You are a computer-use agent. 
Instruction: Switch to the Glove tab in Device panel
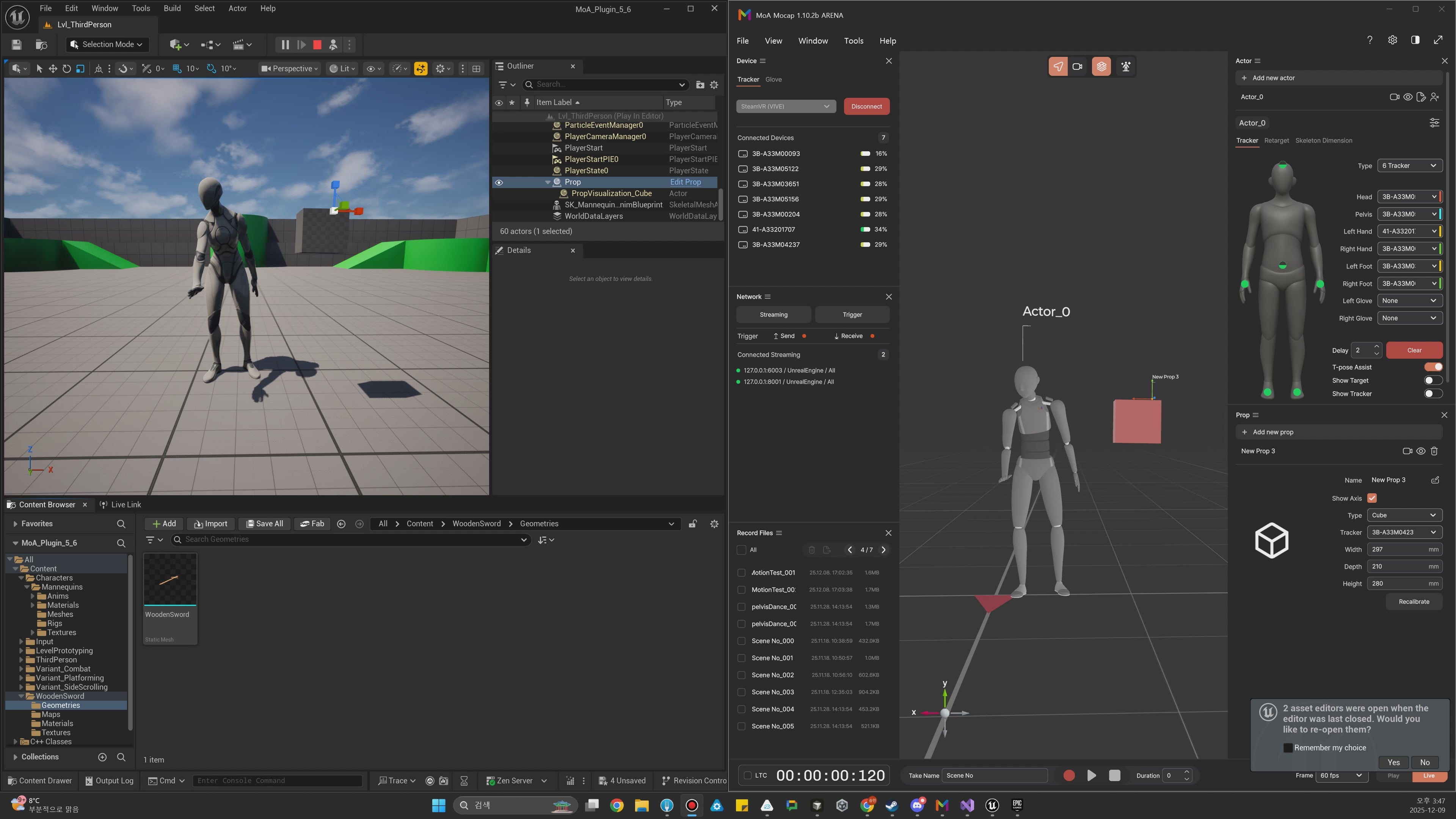[773, 80]
